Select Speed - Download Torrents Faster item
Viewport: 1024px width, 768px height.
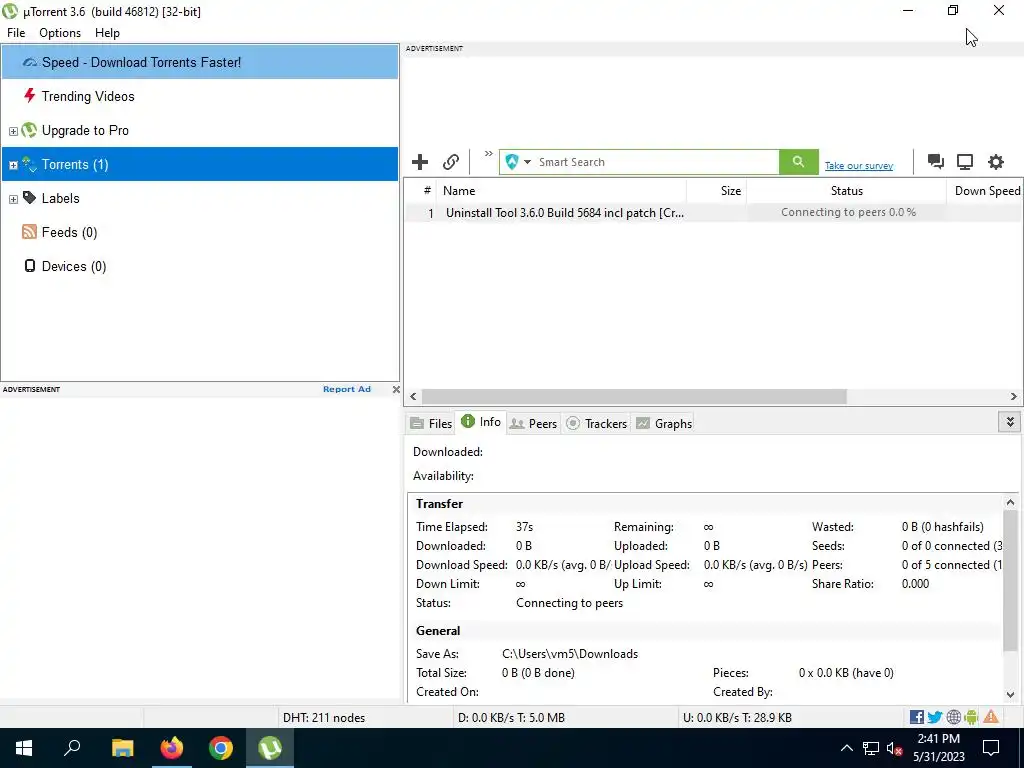(200, 62)
